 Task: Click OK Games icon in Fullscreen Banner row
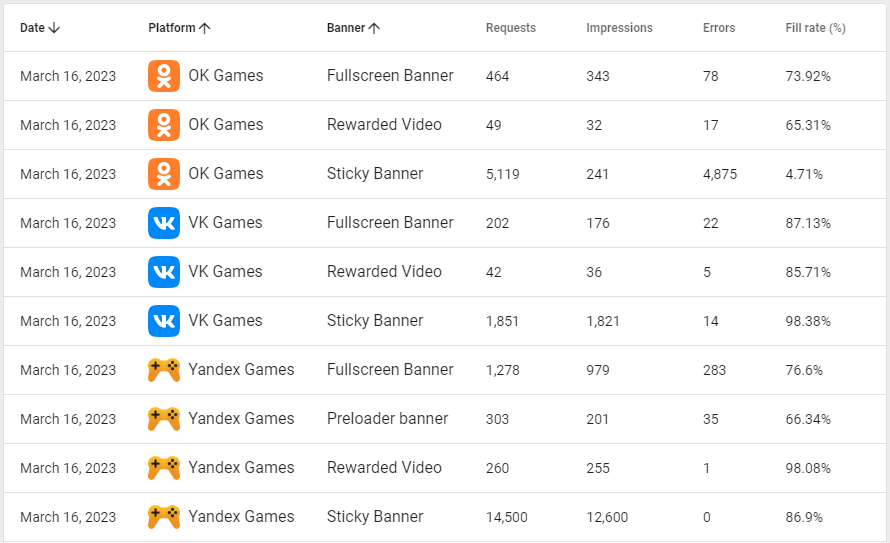164,76
